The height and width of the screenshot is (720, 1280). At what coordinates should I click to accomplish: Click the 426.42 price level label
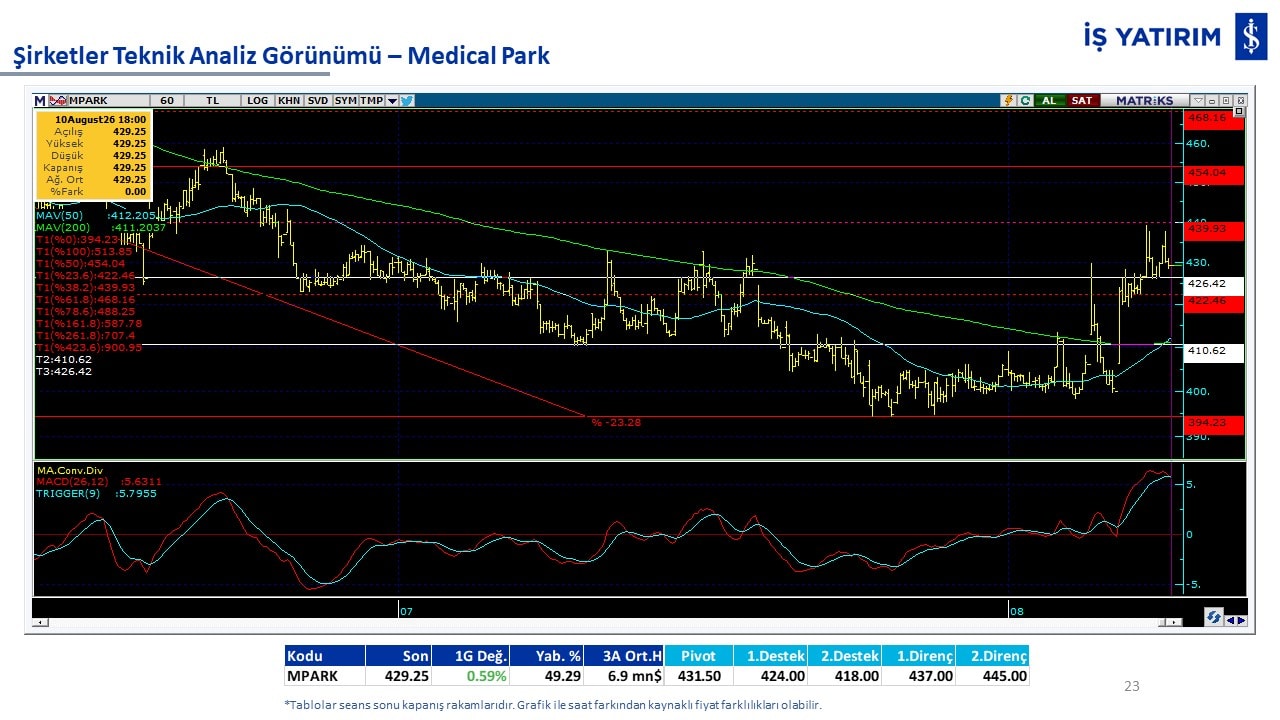1214,284
